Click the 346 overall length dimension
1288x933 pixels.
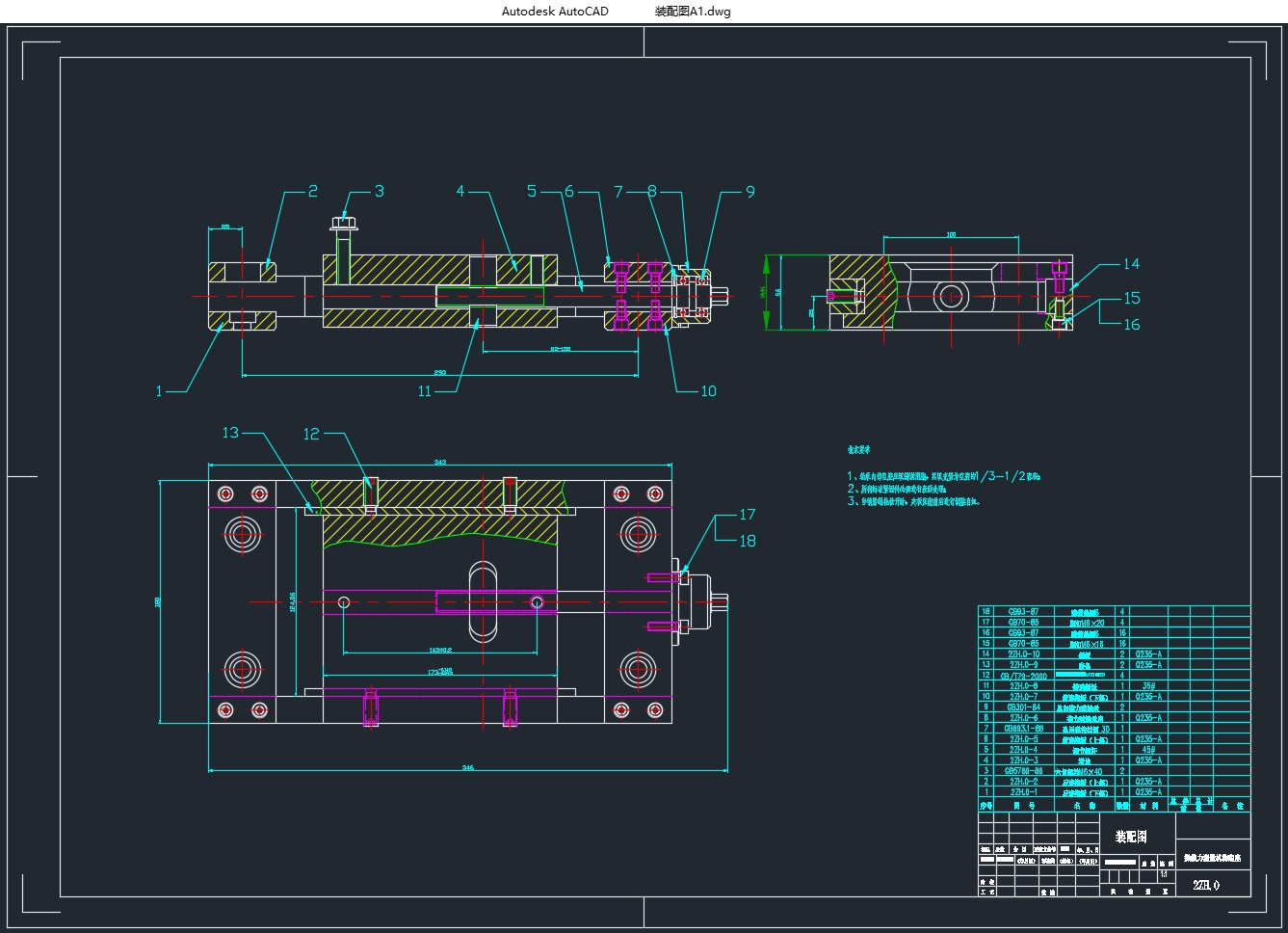[x=468, y=768]
